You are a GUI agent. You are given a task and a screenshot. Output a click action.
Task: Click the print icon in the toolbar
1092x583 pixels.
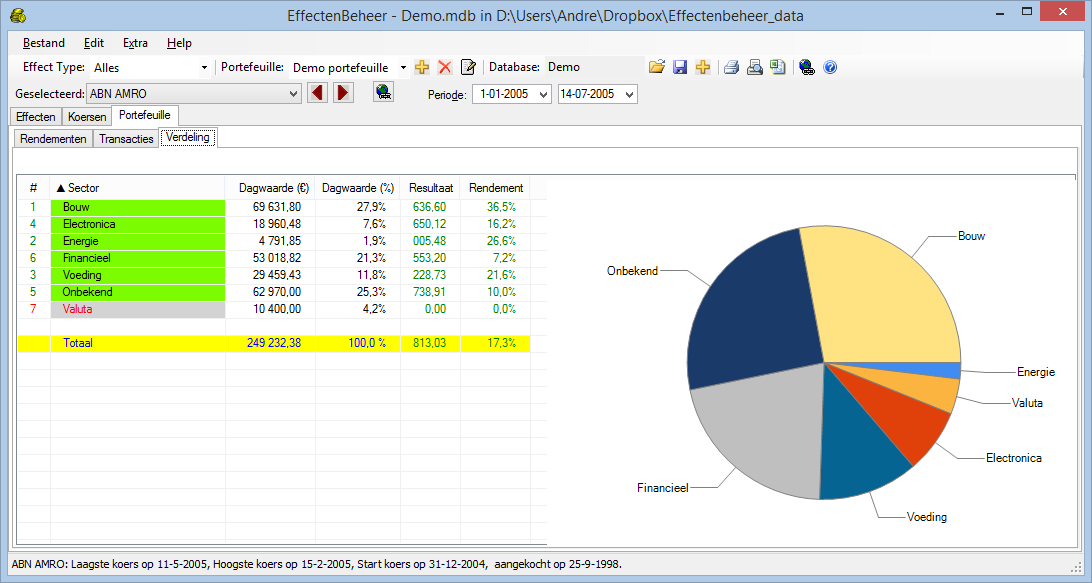point(731,67)
